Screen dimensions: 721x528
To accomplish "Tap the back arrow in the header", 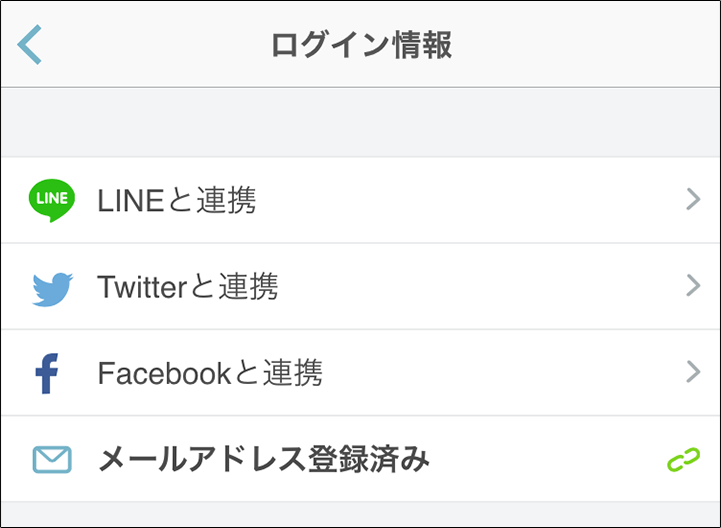I will pos(31,46).
